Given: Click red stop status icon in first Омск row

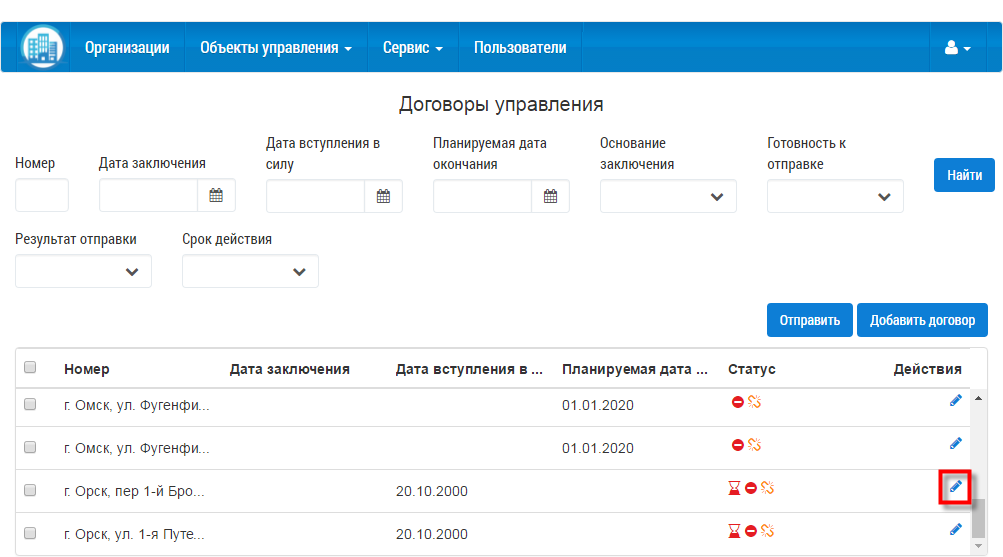Looking at the screenshot, I should click(x=738, y=402).
